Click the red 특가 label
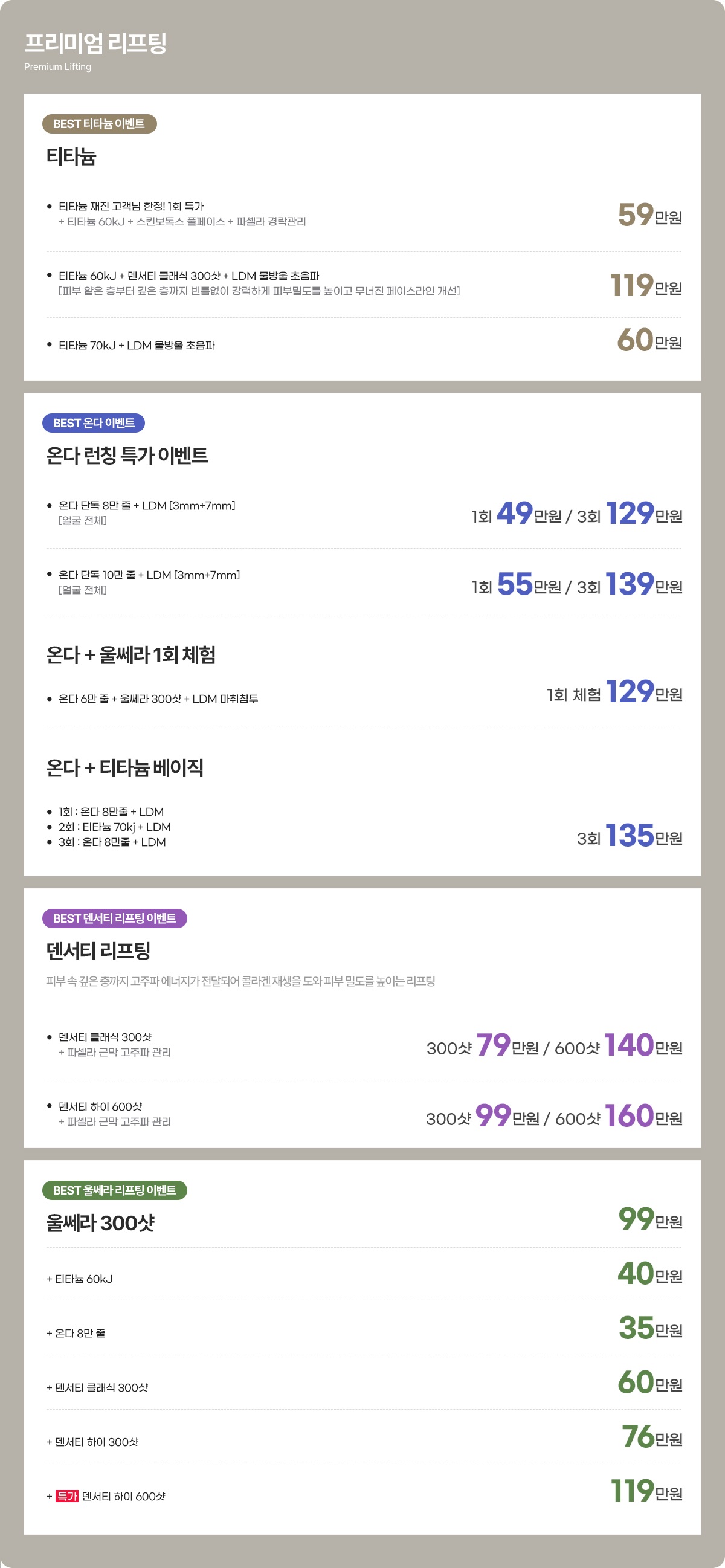 point(67,1495)
